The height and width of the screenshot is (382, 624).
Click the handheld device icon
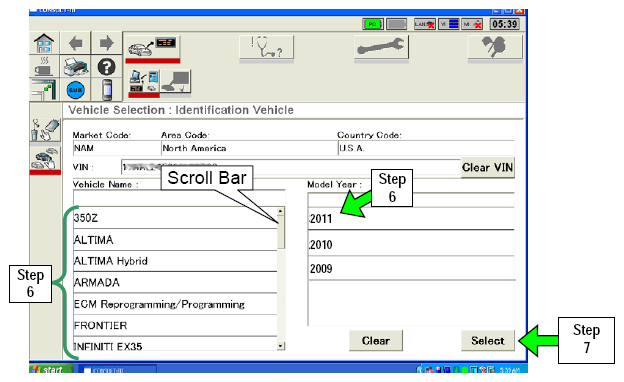106,90
